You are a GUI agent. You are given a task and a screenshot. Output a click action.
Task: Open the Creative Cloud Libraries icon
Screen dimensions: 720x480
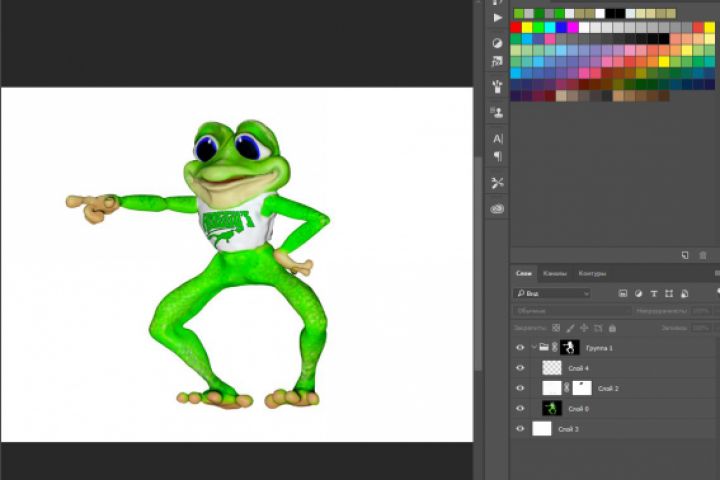(x=497, y=209)
